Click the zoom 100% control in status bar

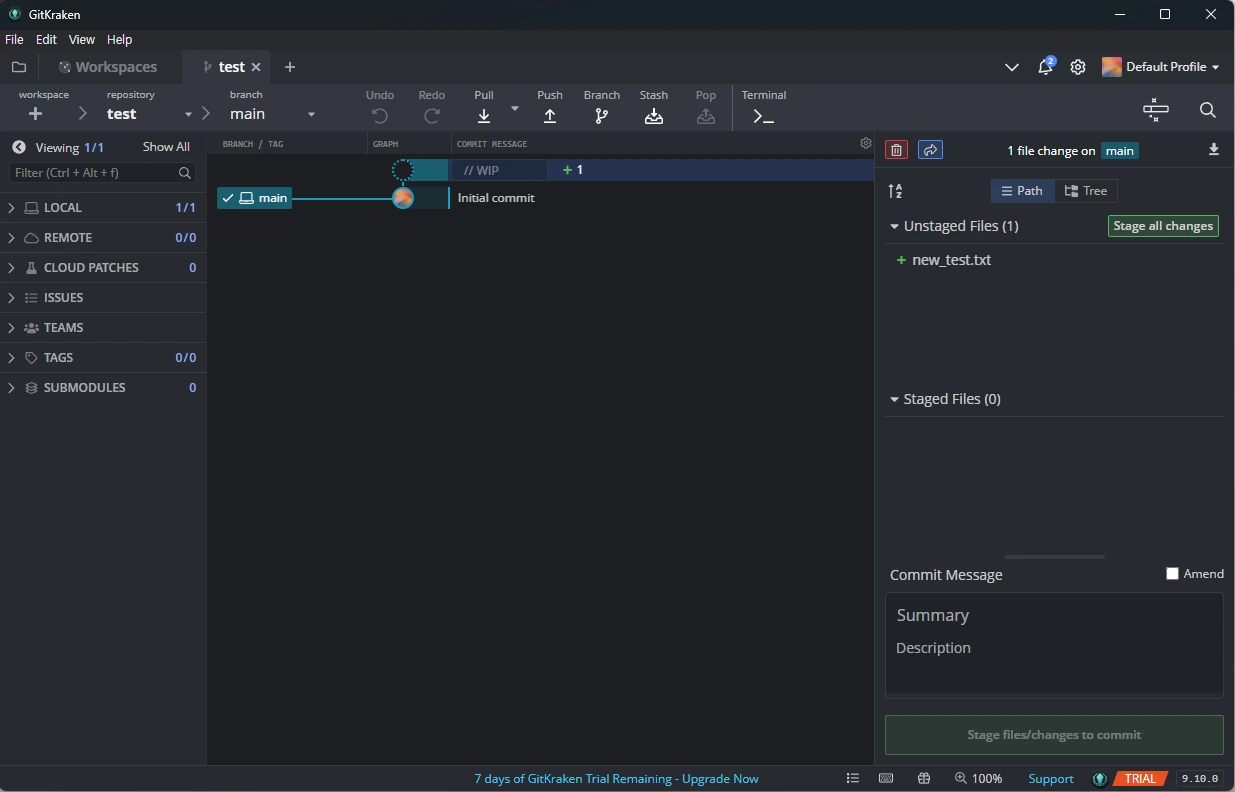978,779
